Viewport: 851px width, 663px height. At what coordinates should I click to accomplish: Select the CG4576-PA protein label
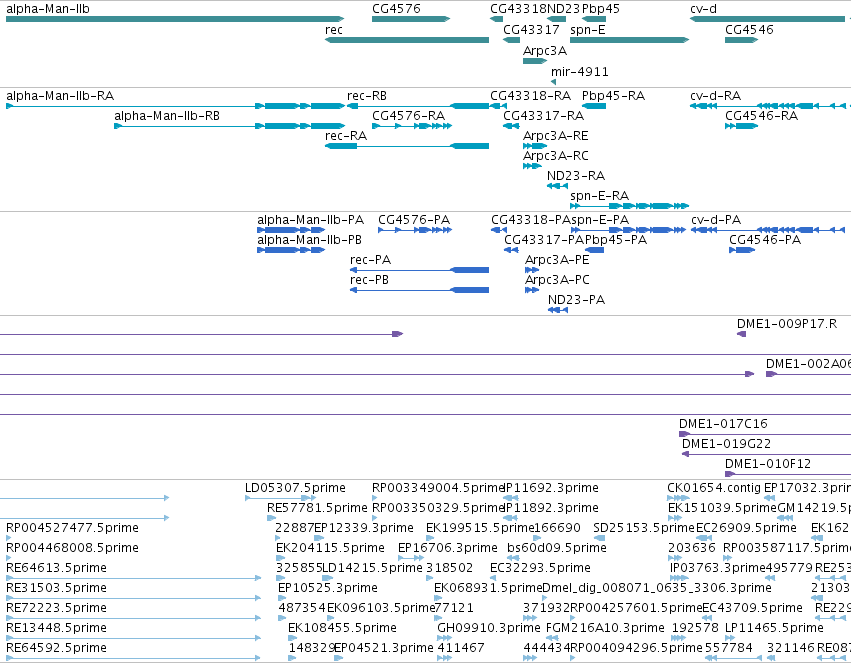click(x=414, y=220)
